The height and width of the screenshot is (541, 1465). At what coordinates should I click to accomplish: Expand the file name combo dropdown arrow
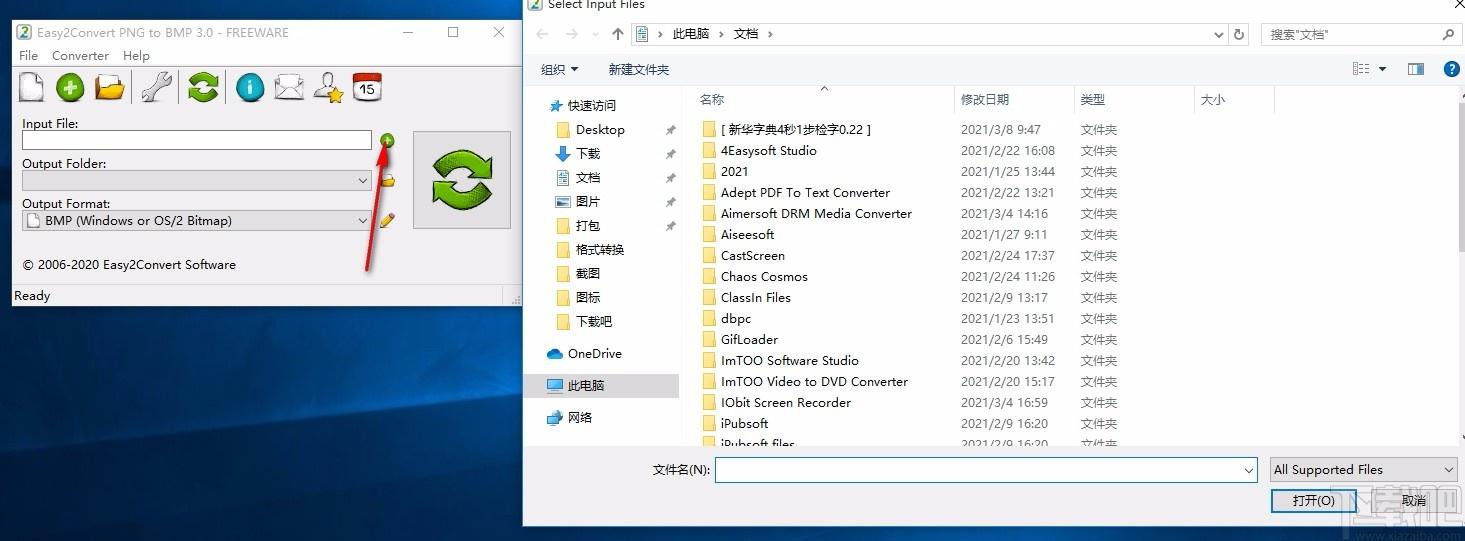1248,469
